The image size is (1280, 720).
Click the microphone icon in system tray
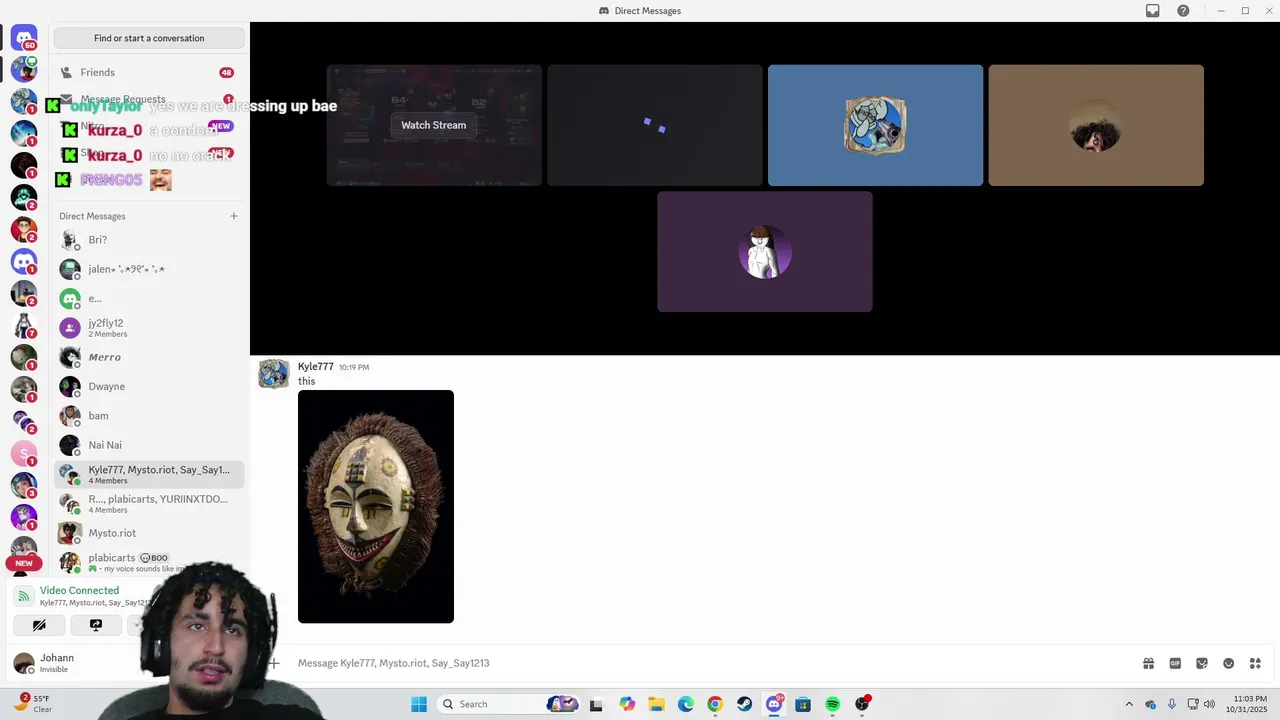1172,704
